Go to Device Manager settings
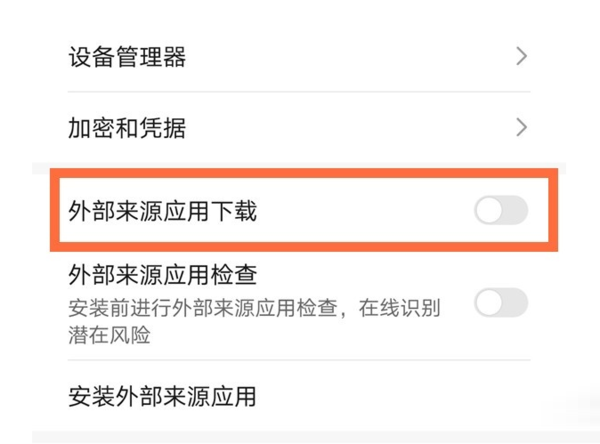The width and height of the screenshot is (600, 444). point(127,57)
